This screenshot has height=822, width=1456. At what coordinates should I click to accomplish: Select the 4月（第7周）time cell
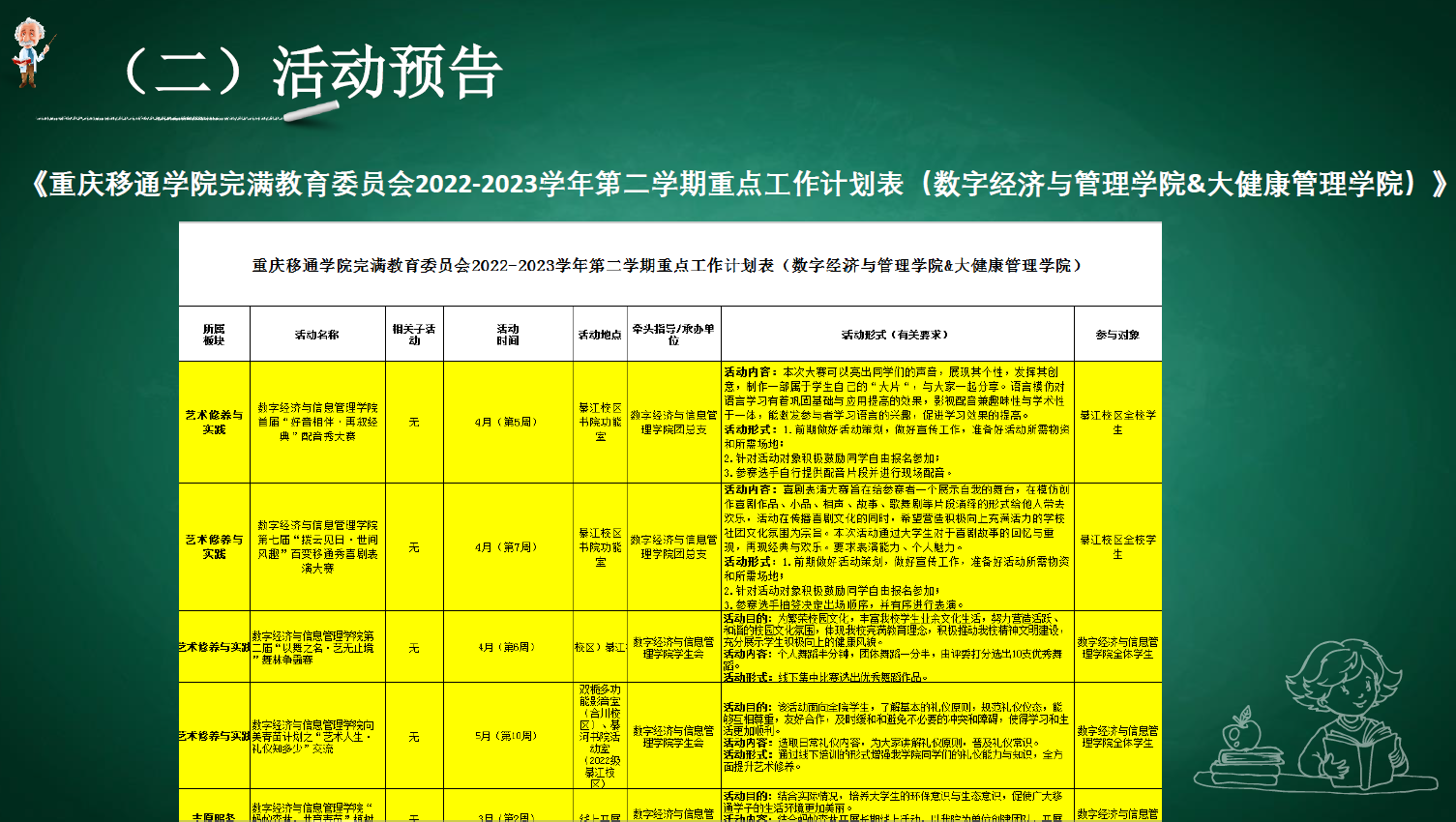(508, 547)
